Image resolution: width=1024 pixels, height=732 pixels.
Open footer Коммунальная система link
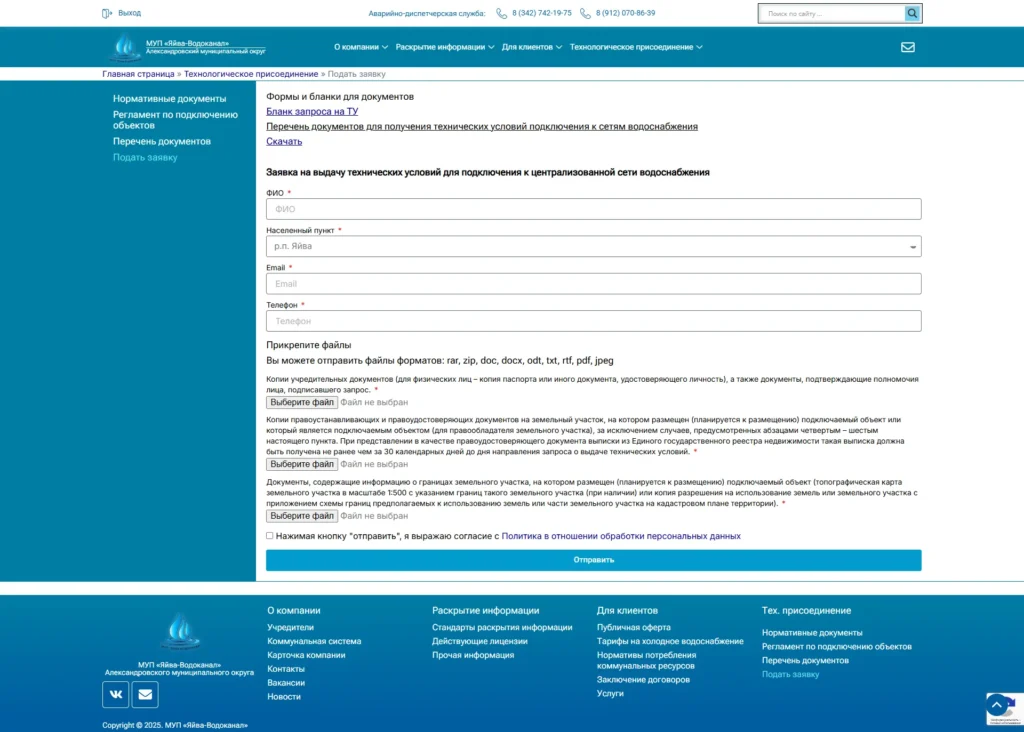[313, 641]
